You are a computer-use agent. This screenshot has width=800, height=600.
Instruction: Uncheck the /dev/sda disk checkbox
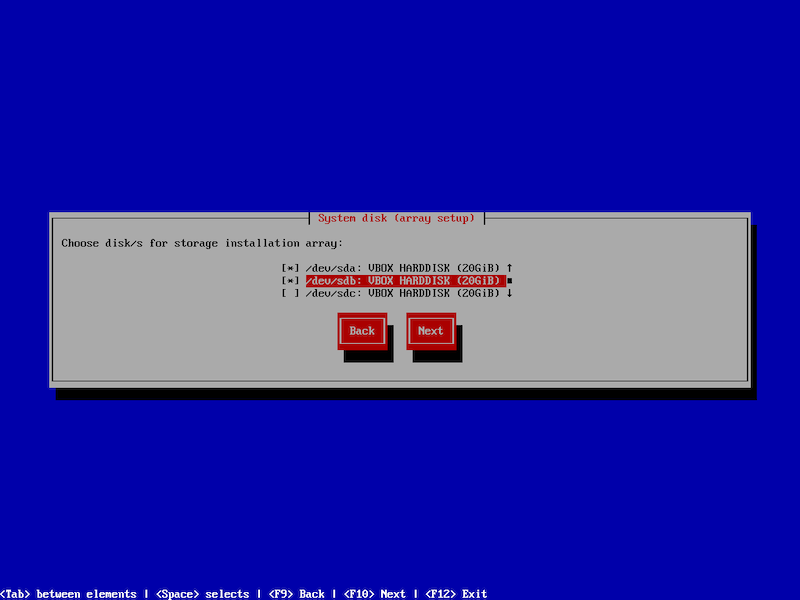pyautogui.click(x=290, y=268)
